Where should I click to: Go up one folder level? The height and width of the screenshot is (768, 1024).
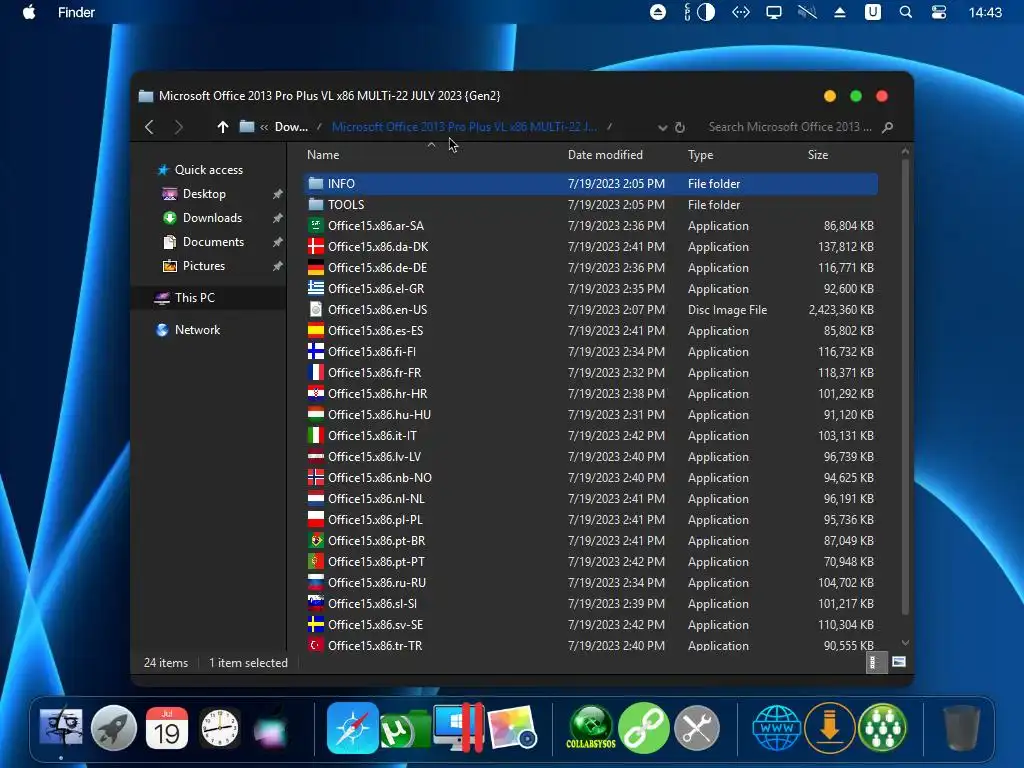point(223,127)
